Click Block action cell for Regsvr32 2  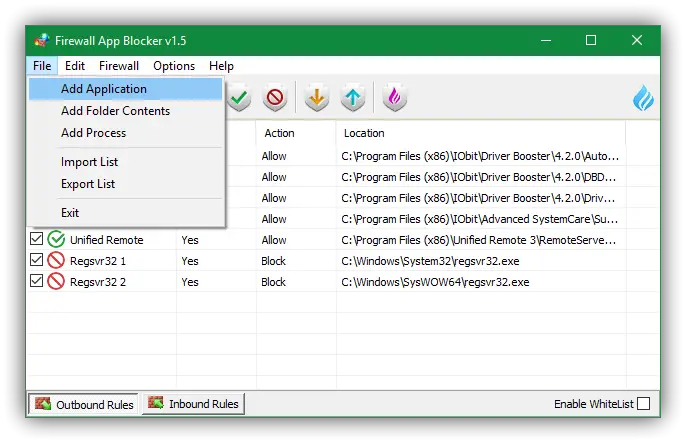click(x=273, y=282)
